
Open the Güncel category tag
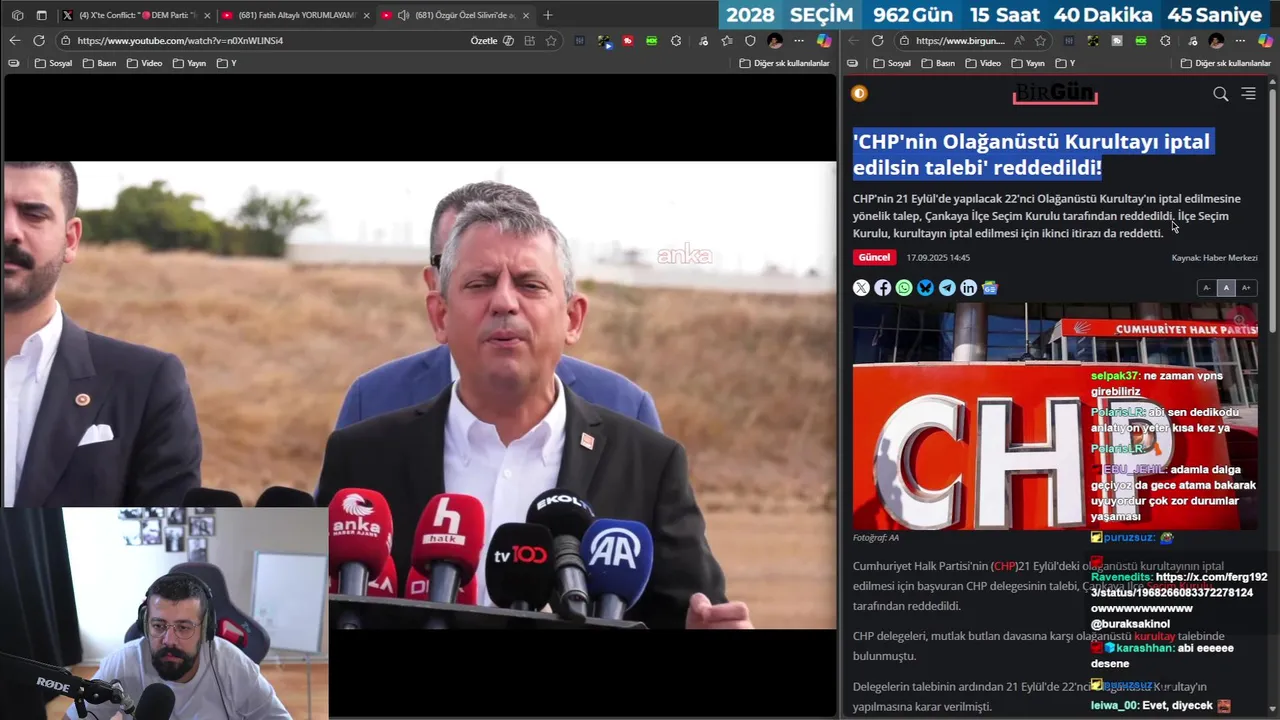click(x=874, y=257)
